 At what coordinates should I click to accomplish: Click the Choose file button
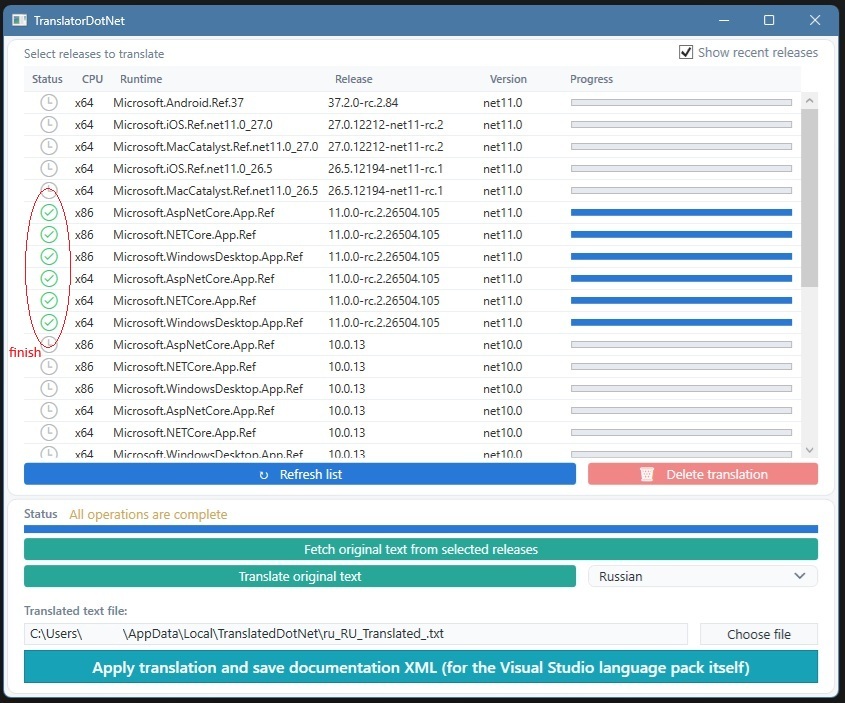point(759,634)
